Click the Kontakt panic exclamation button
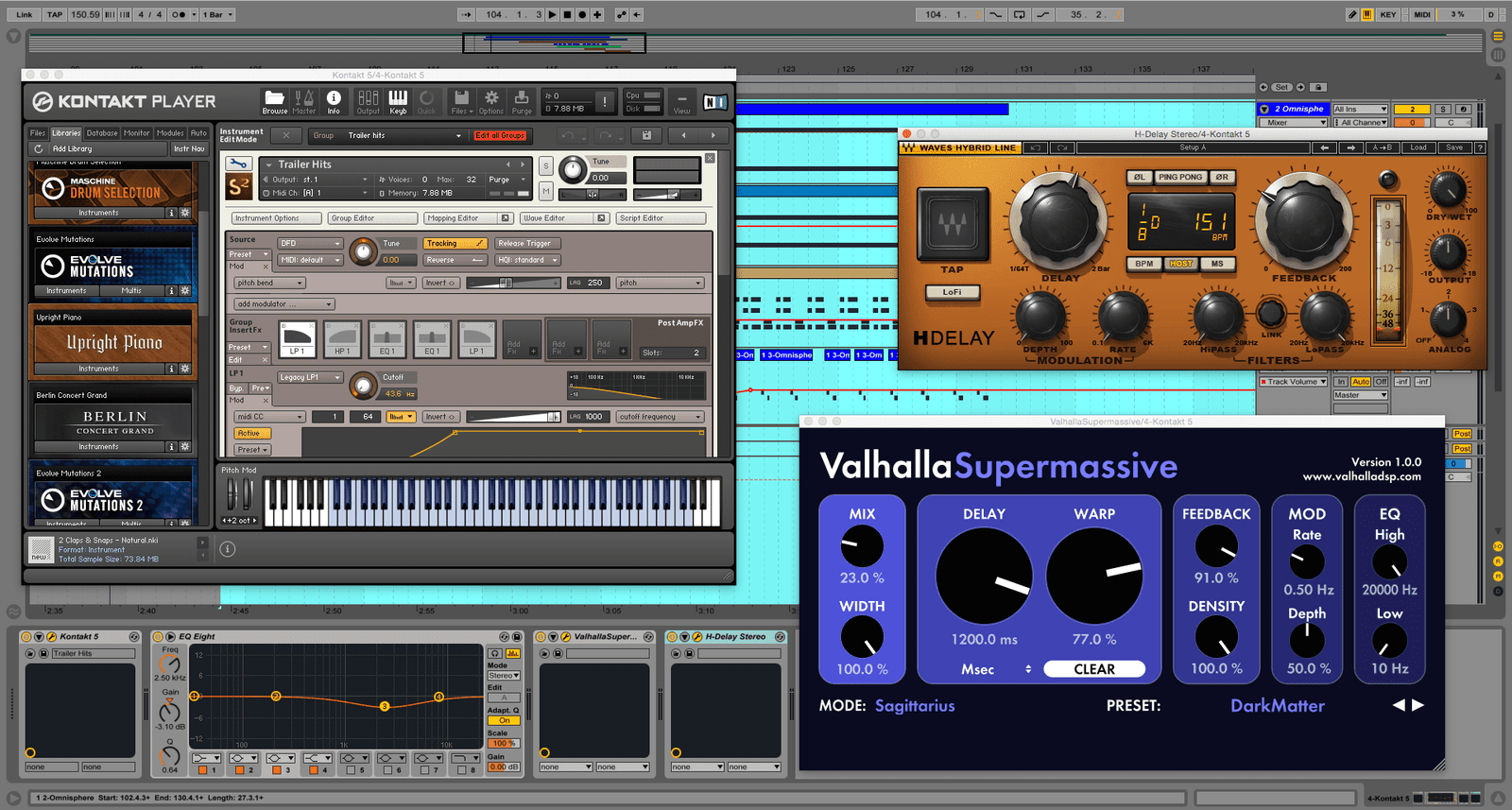The width and height of the screenshot is (1512, 810). coord(605,101)
